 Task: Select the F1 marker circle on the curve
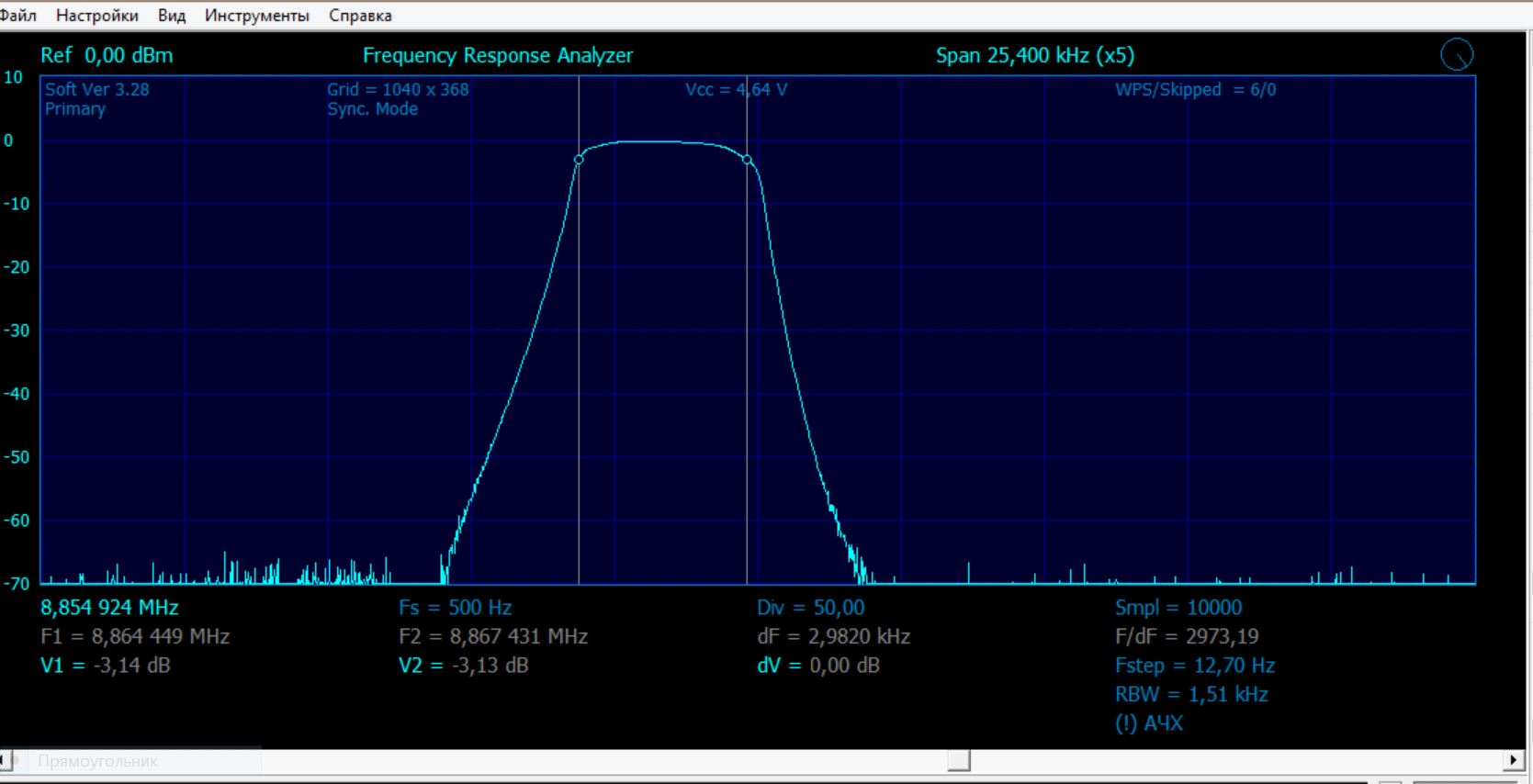(579, 160)
